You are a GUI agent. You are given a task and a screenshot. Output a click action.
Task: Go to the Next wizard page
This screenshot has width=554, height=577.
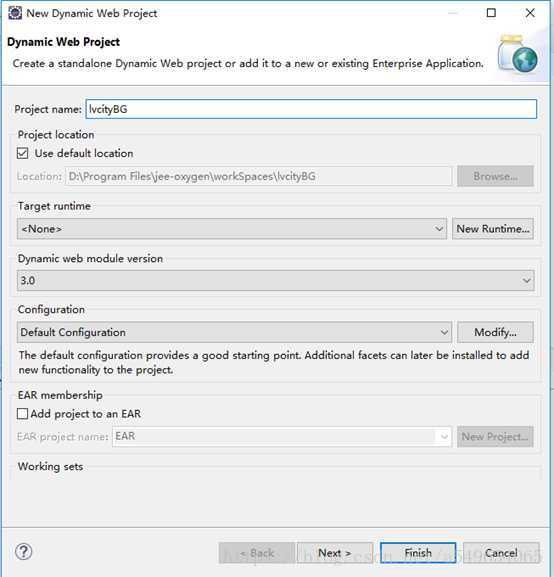point(335,553)
